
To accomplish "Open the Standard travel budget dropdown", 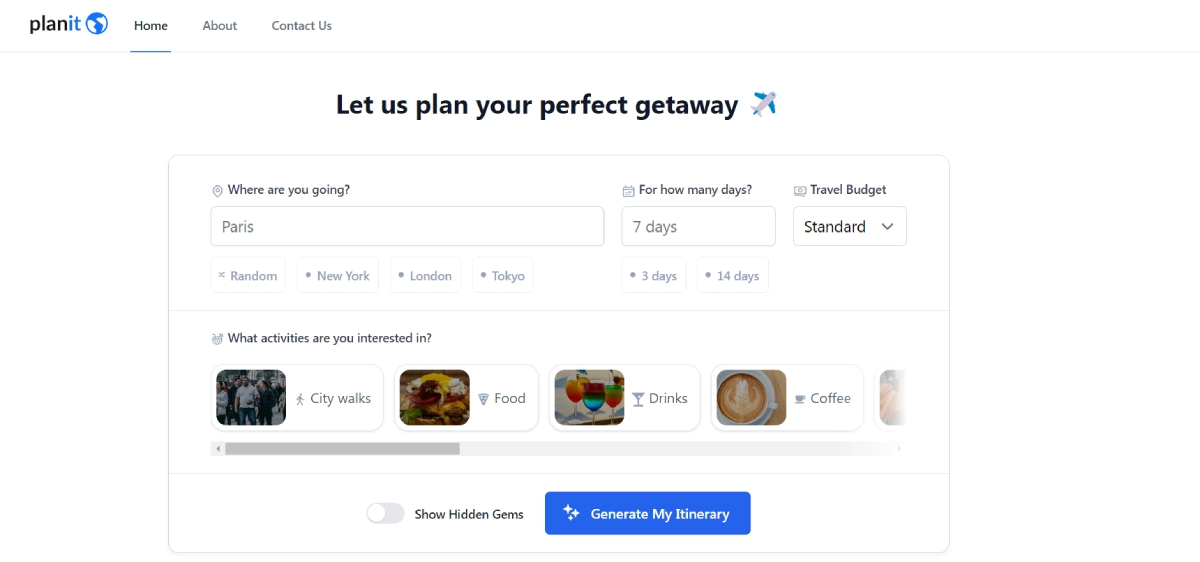I will pos(849,227).
